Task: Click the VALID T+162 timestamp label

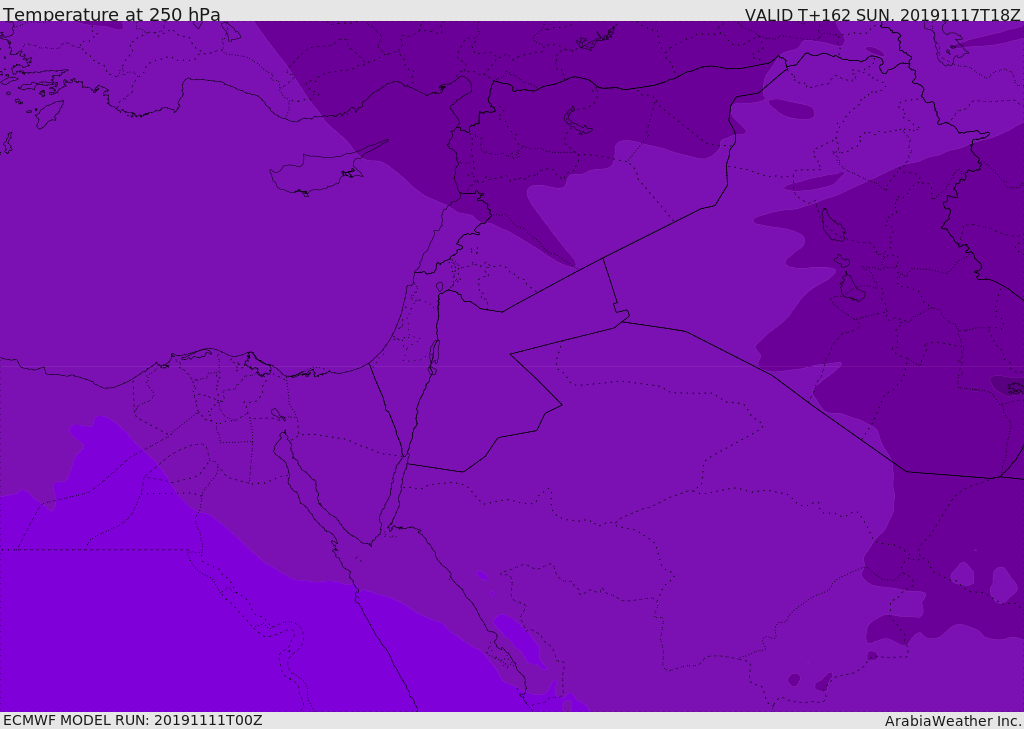Action: point(882,14)
